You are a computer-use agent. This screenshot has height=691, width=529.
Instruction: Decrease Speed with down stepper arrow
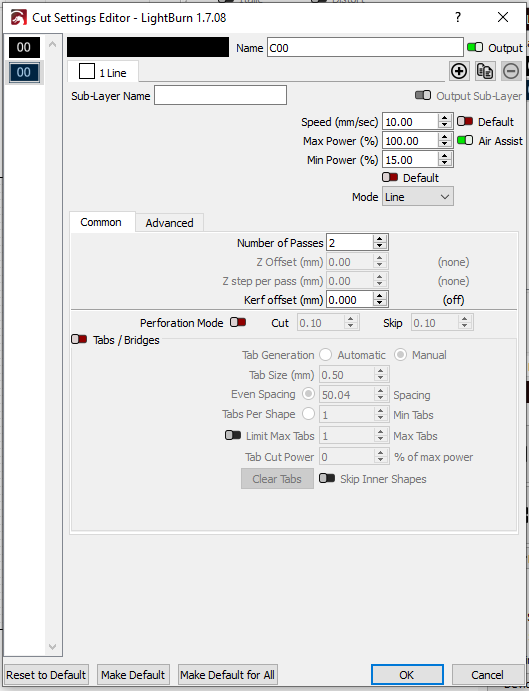(445, 125)
